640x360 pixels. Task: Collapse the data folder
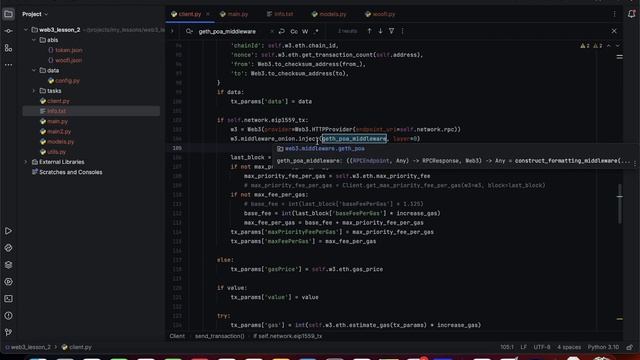[x=34, y=71]
